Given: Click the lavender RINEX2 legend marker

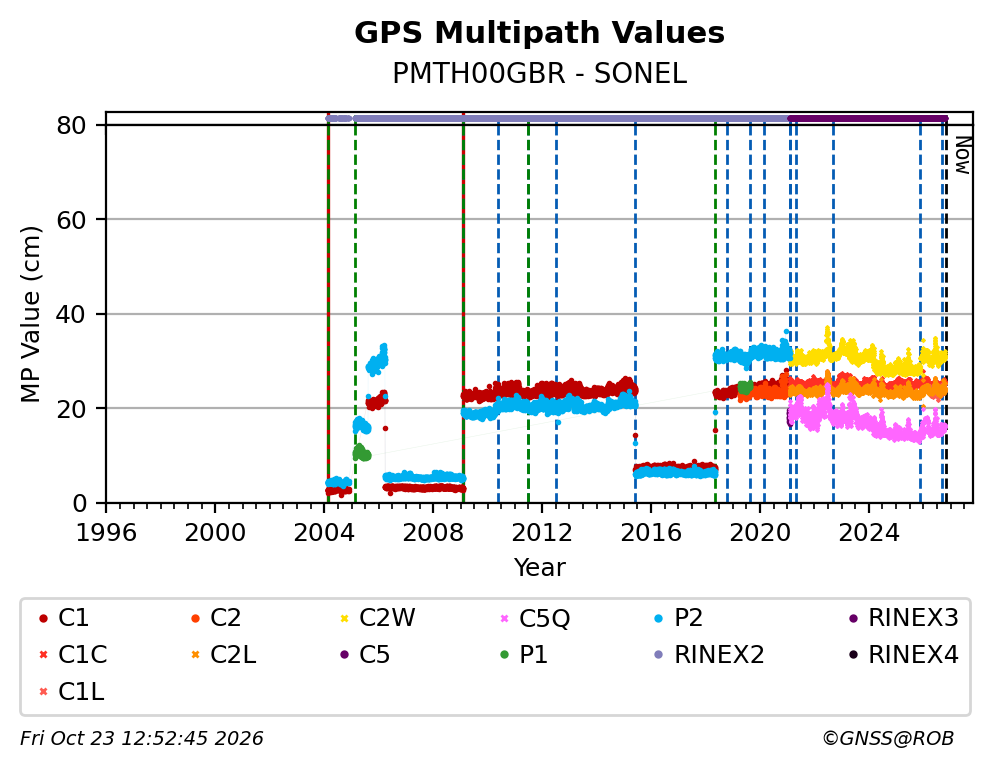Looking at the screenshot, I should point(659,655).
